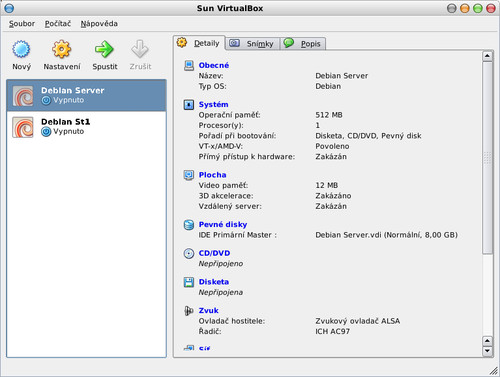Viewport: 500px width, 377px height.
Task: Click the ICH AC97 controller value
Action: click(332, 332)
